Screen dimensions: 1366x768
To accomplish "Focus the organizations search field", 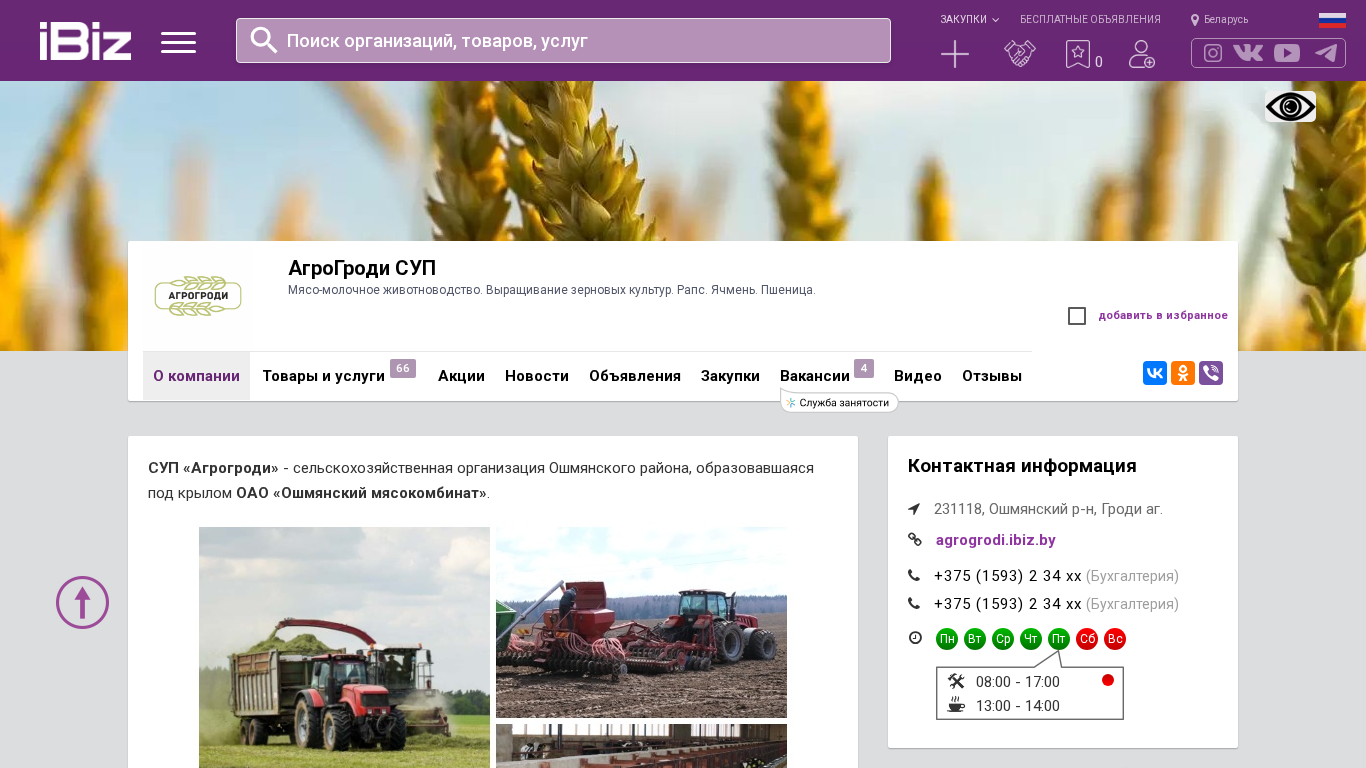I will pos(563,40).
